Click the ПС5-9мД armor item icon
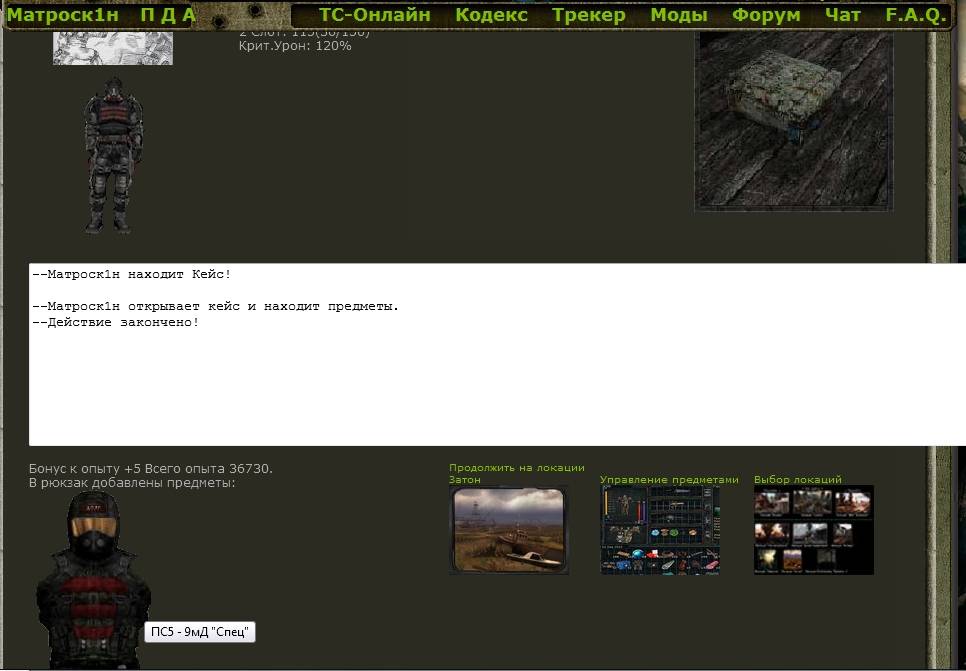Viewport: 966px width, 671px height. (92, 579)
